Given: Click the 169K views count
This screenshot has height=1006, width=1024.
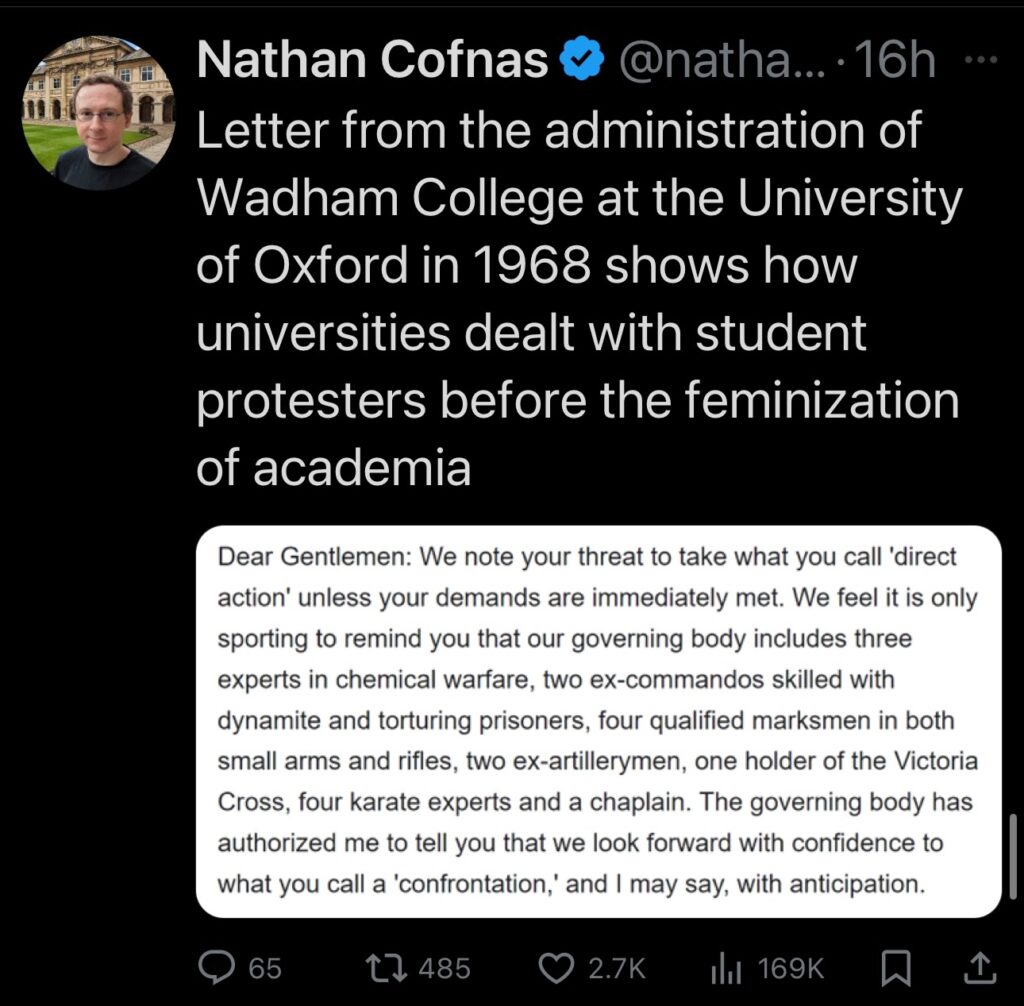Looking at the screenshot, I should 791,968.
